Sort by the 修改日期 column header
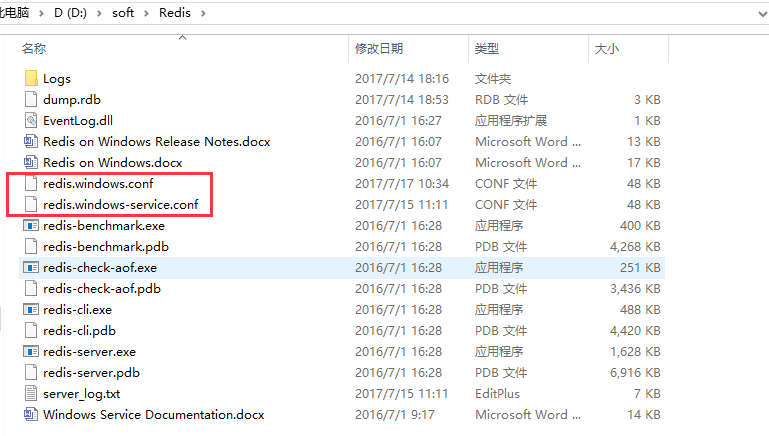This screenshot has height=436, width=769. [379, 49]
